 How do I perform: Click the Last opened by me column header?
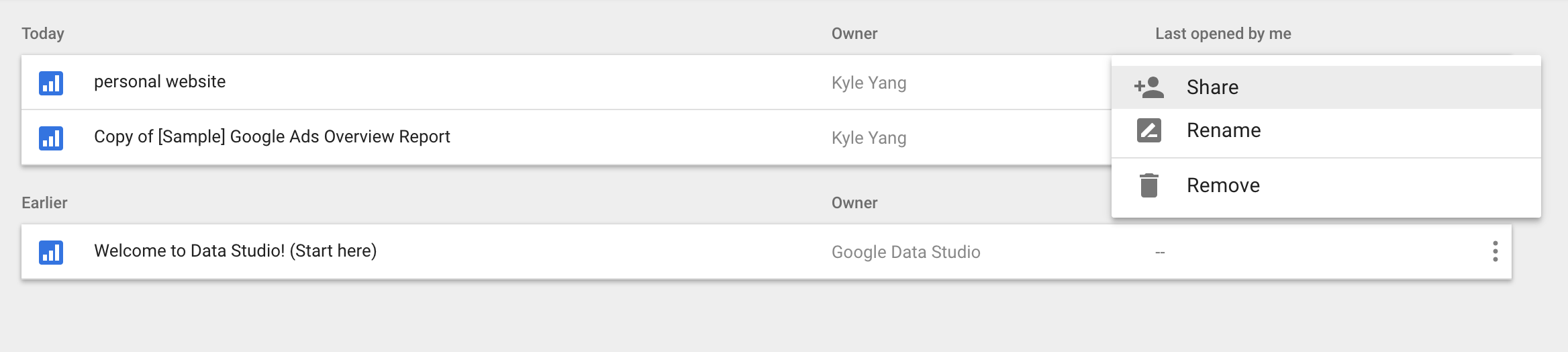[1223, 34]
